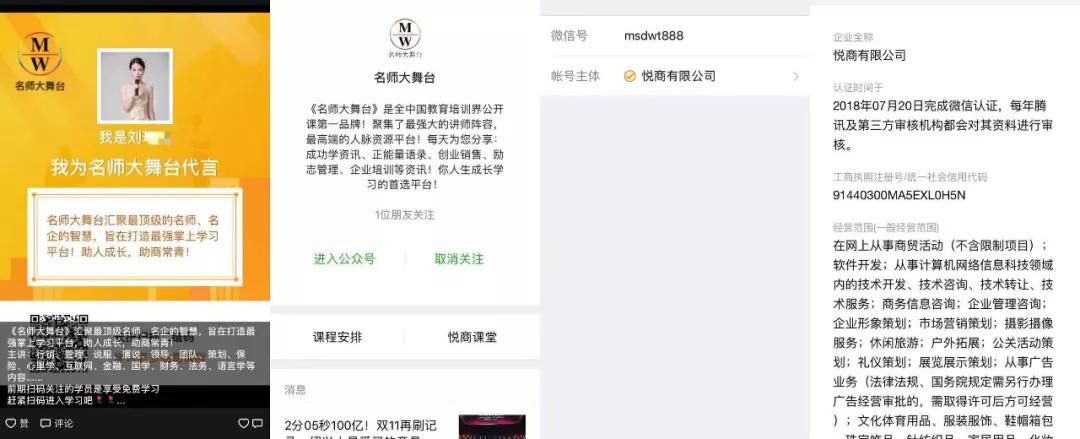Image resolution: width=1080 pixels, height=439 pixels.
Task: Select the 微信号 msdwt888 row
Action: 675,36
